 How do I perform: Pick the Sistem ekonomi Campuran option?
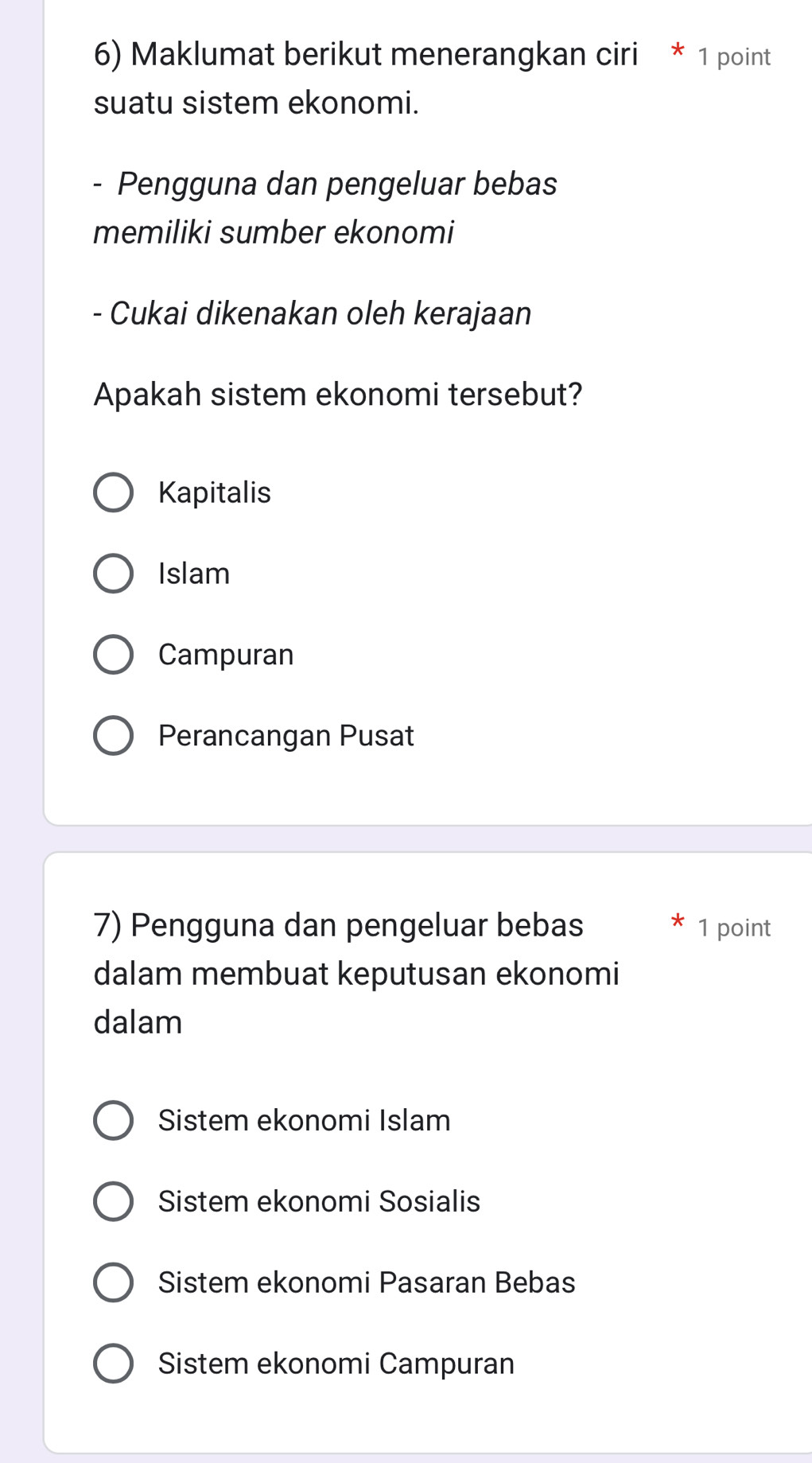coord(114,1364)
